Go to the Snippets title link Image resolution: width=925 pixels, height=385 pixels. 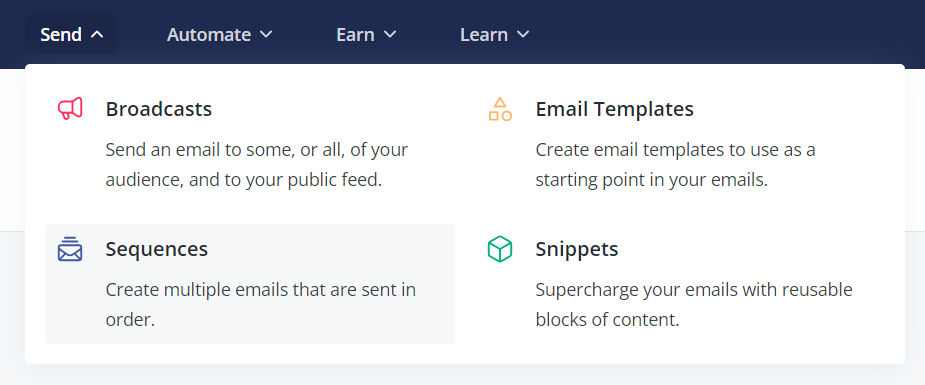(577, 249)
